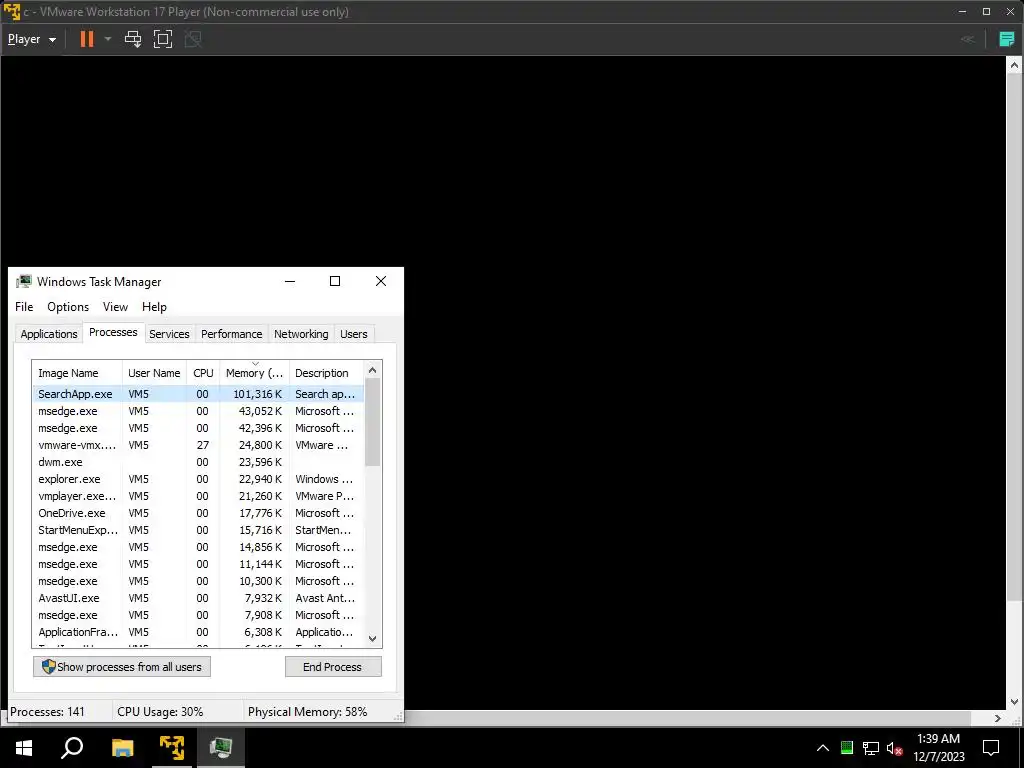Open the Options menu
This screenshot has height=768, width=1024.
coord(68,307)
